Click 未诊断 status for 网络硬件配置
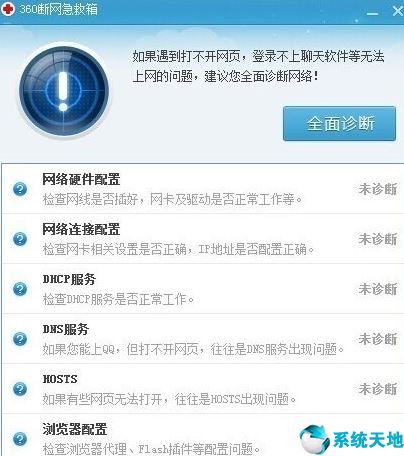The image size is (404, 456). (x=378, y=189)
